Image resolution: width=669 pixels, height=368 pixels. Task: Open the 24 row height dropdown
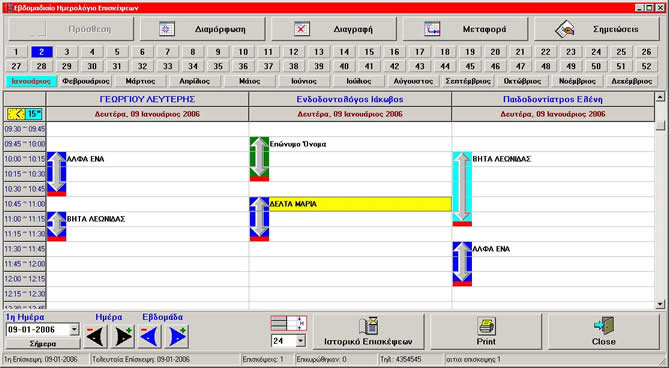[x=300, y=341]
